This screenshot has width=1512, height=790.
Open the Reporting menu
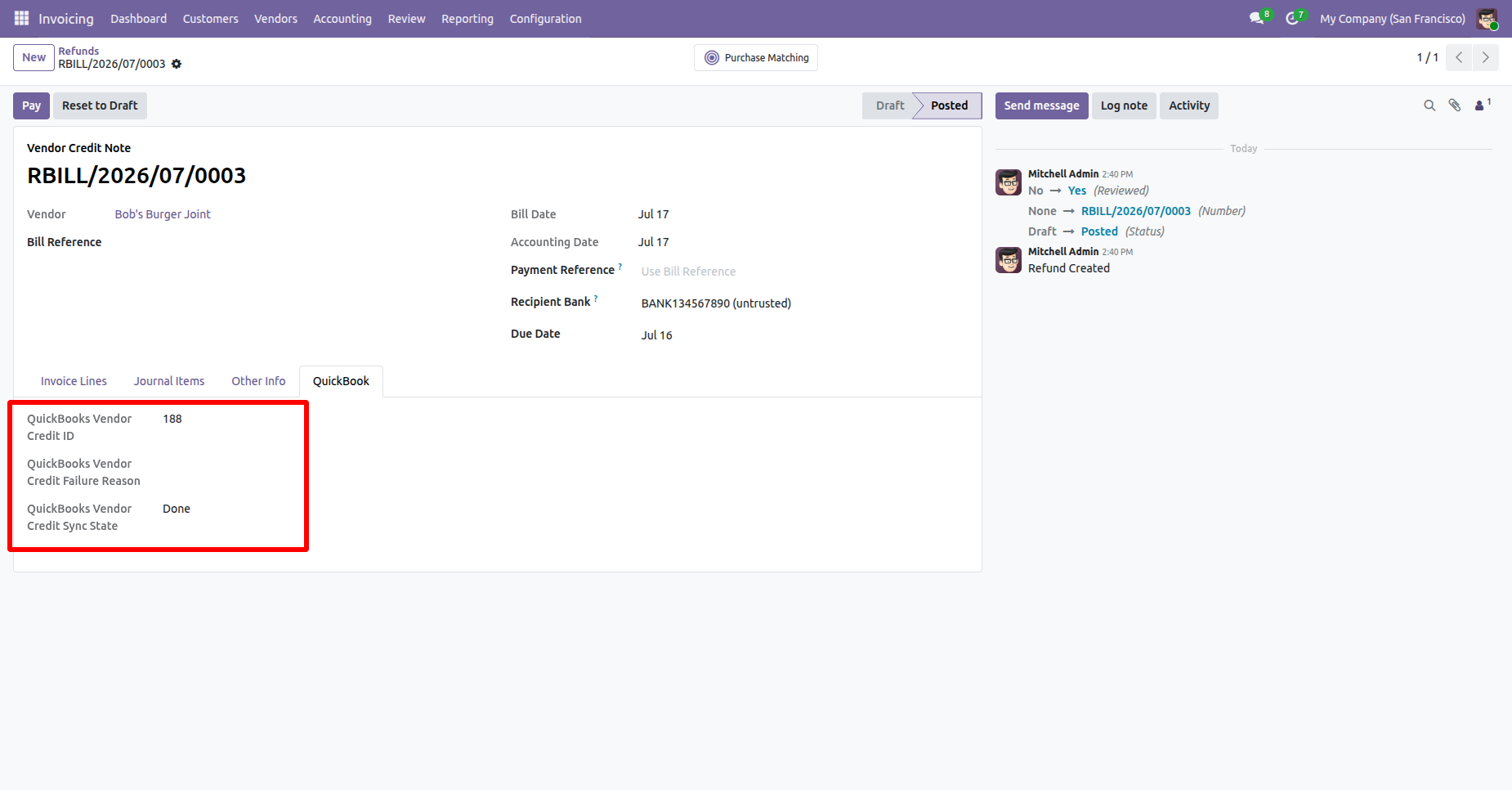467,19
